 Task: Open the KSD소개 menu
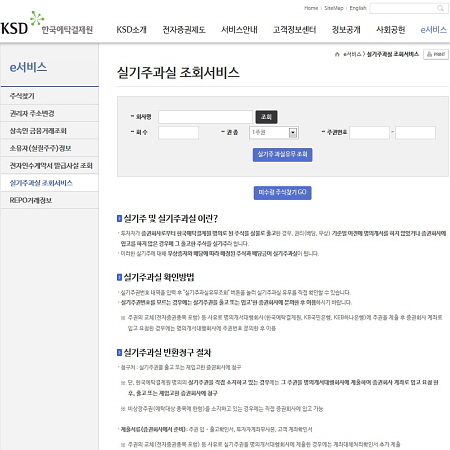point(131,30)
